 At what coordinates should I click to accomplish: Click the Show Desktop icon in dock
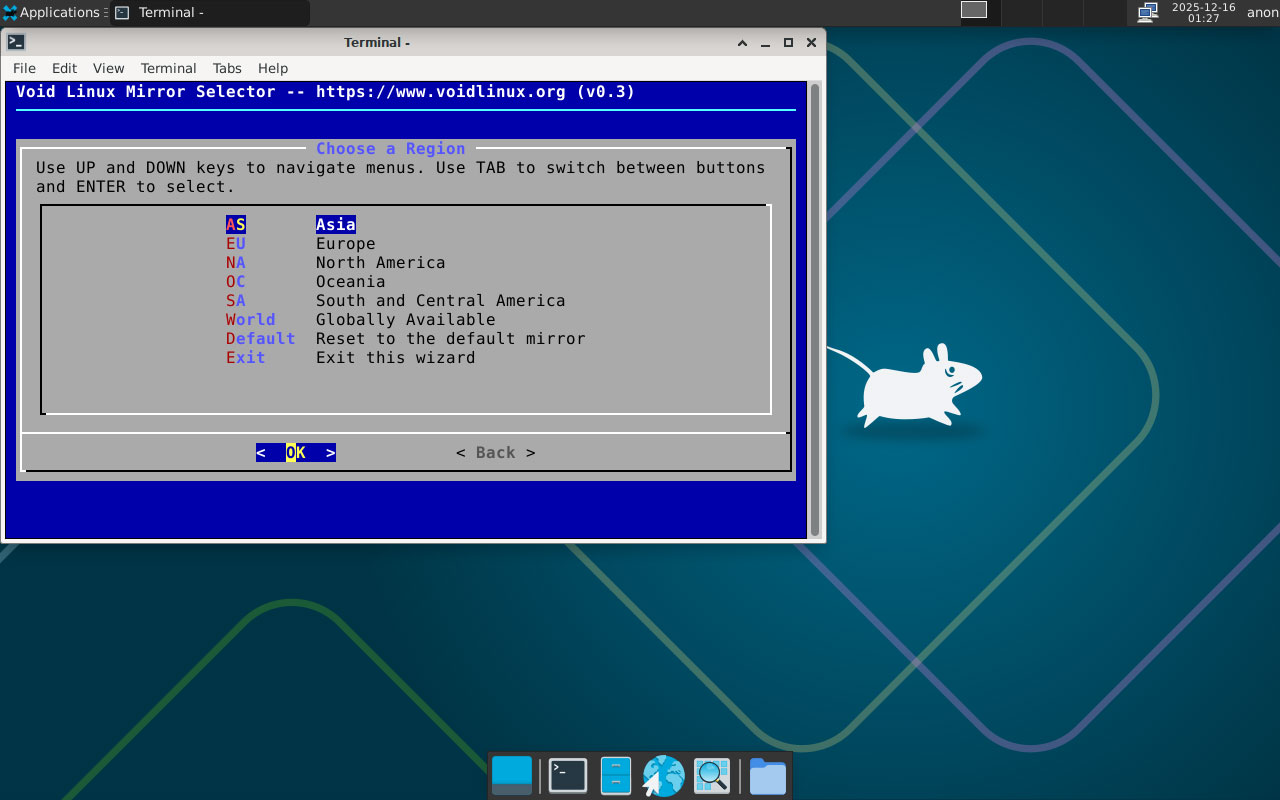[x=512, y=776]
